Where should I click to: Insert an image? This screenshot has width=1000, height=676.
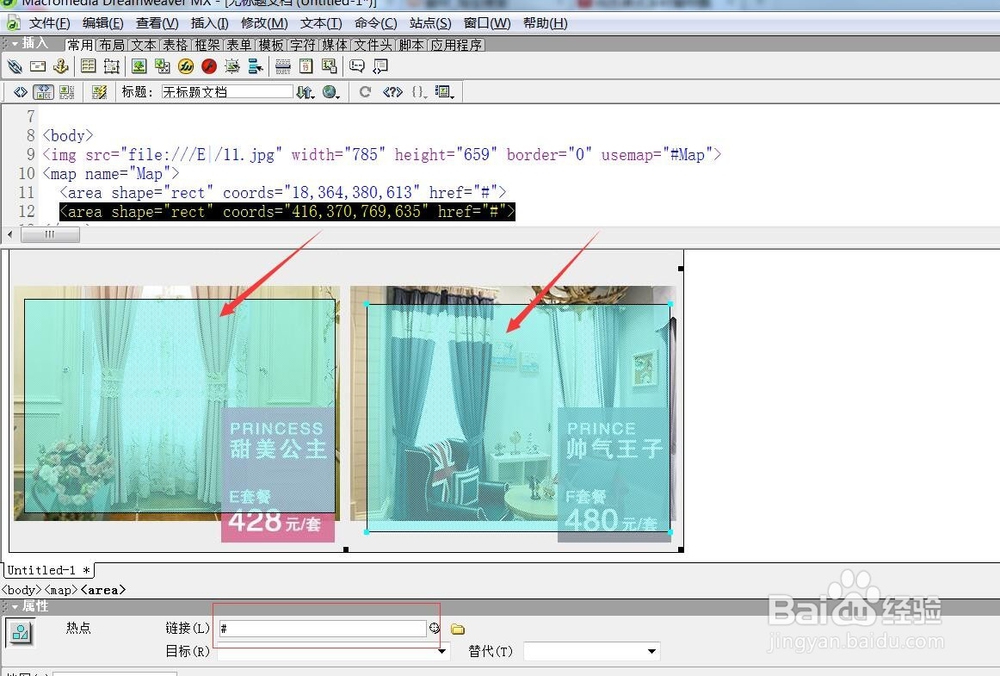139,66
